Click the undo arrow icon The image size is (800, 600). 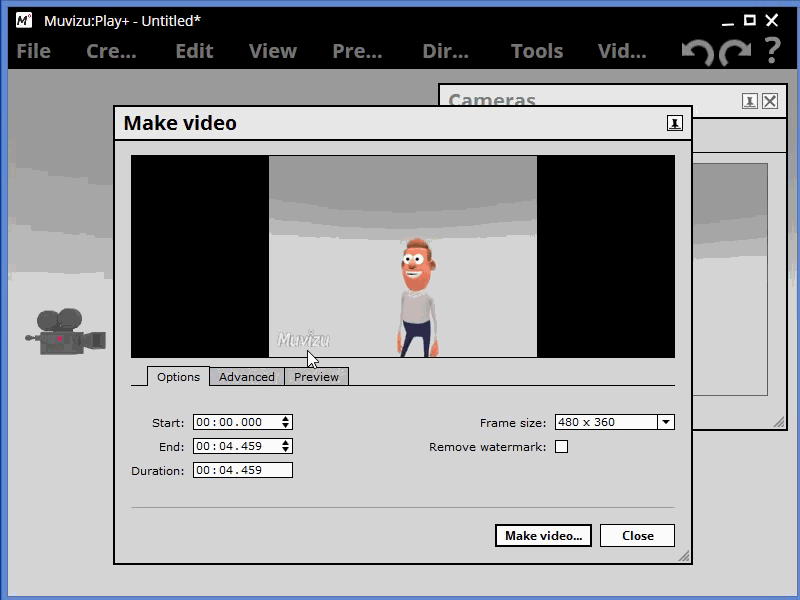tap(698, 53)
